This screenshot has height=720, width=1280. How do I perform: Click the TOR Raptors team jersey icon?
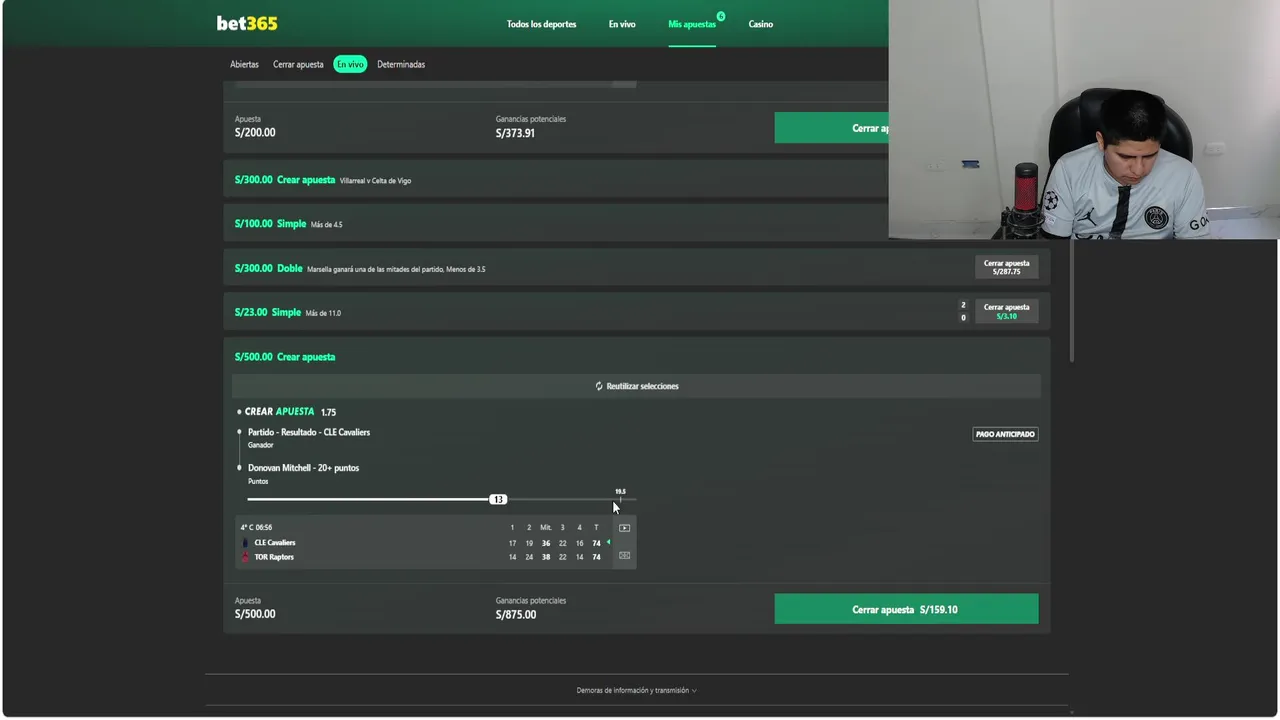coord(246,557)
